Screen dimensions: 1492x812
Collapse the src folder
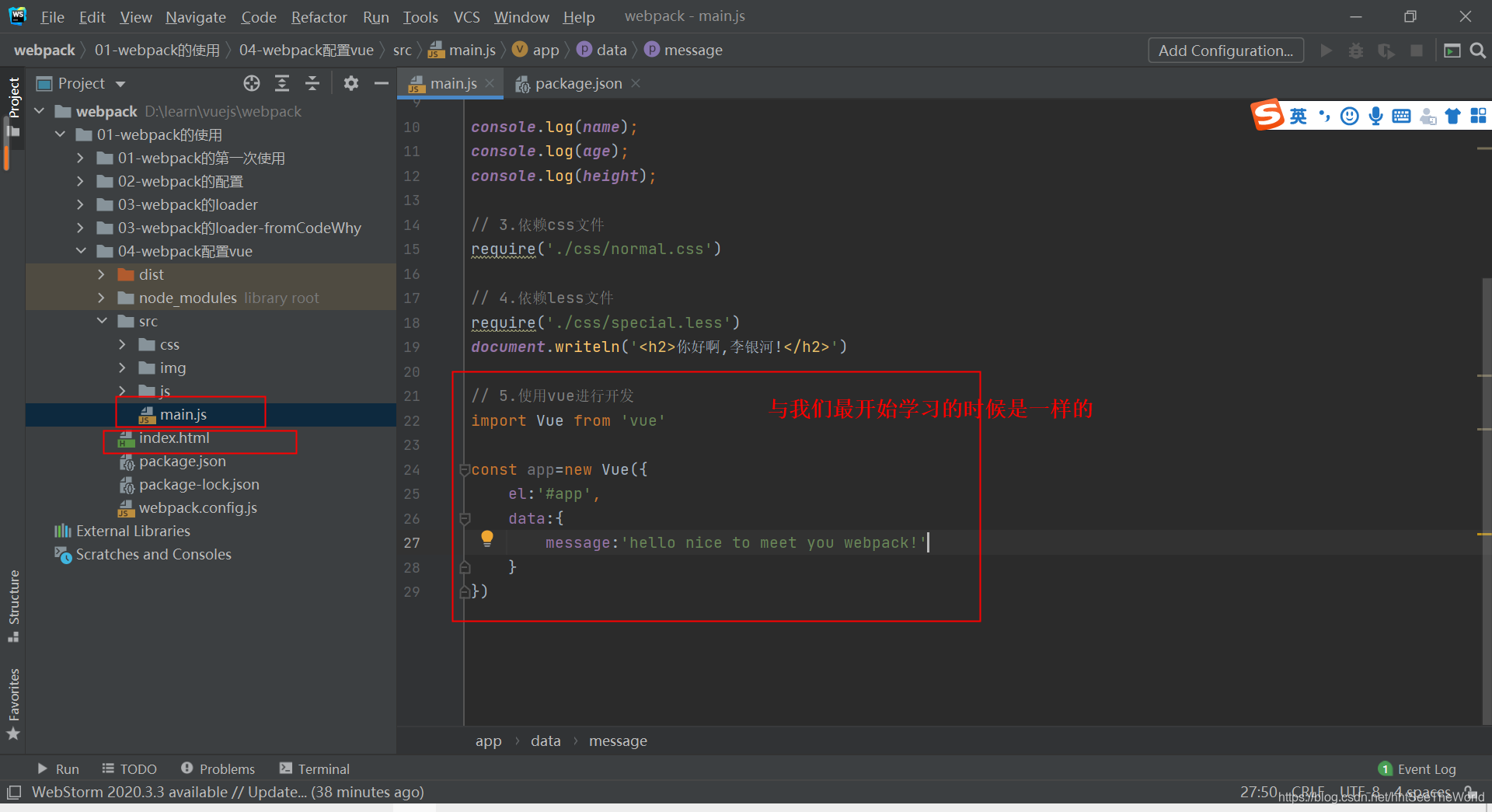pos(102,321)
